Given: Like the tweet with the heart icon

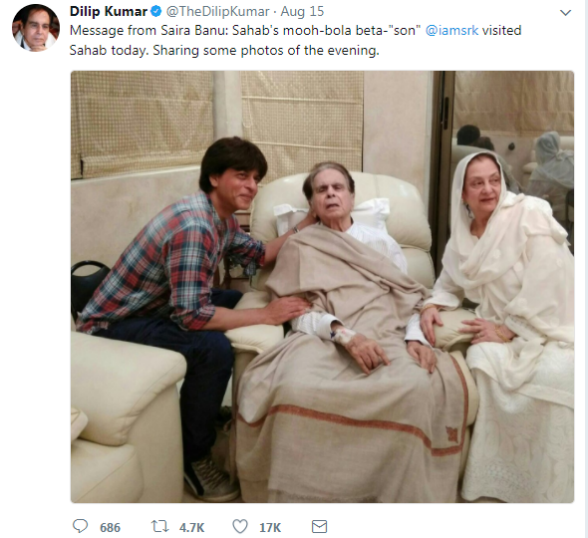Looking at the screenshot, I should (x=240, y=526).
